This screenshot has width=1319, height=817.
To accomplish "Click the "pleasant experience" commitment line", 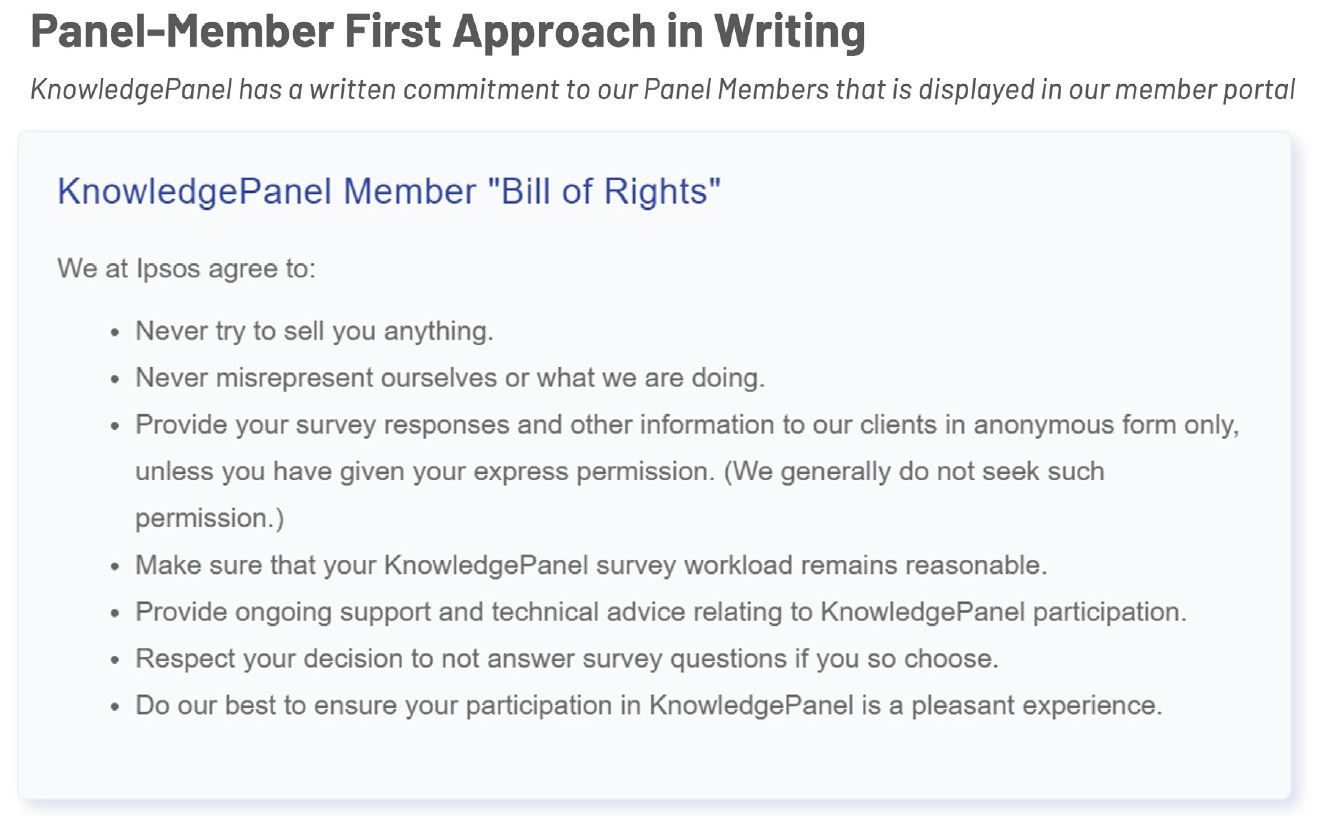I will pyautogui.click(x=648, y=705).
